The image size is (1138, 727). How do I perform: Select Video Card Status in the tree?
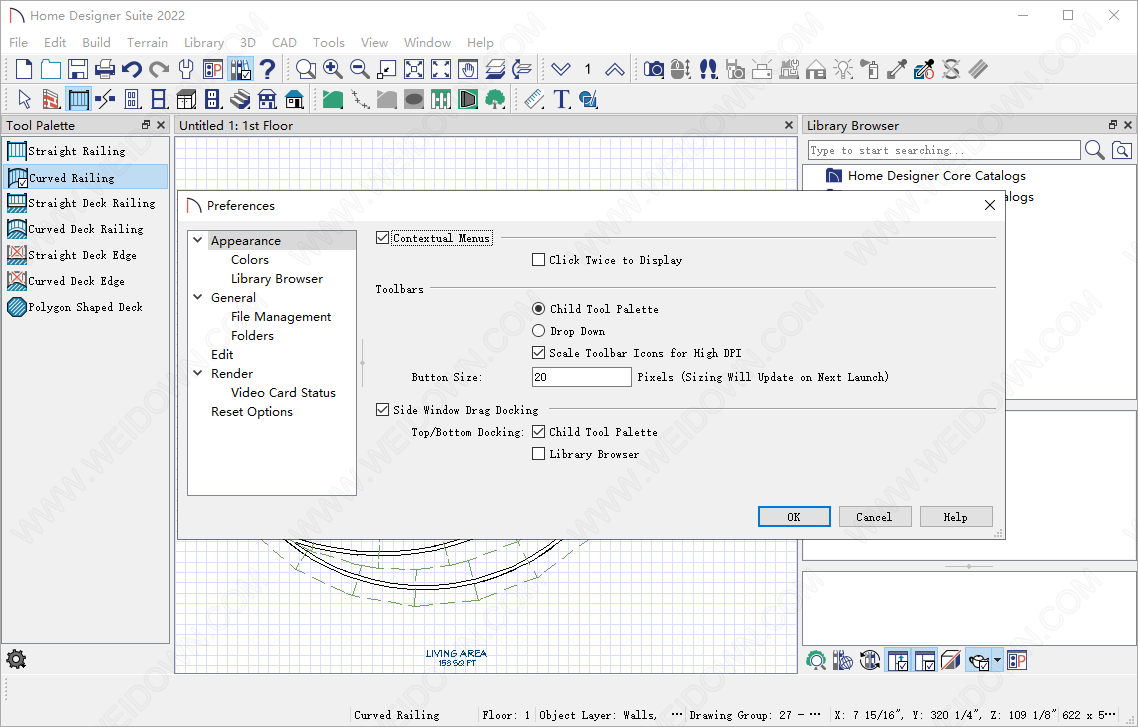(283, 393)
